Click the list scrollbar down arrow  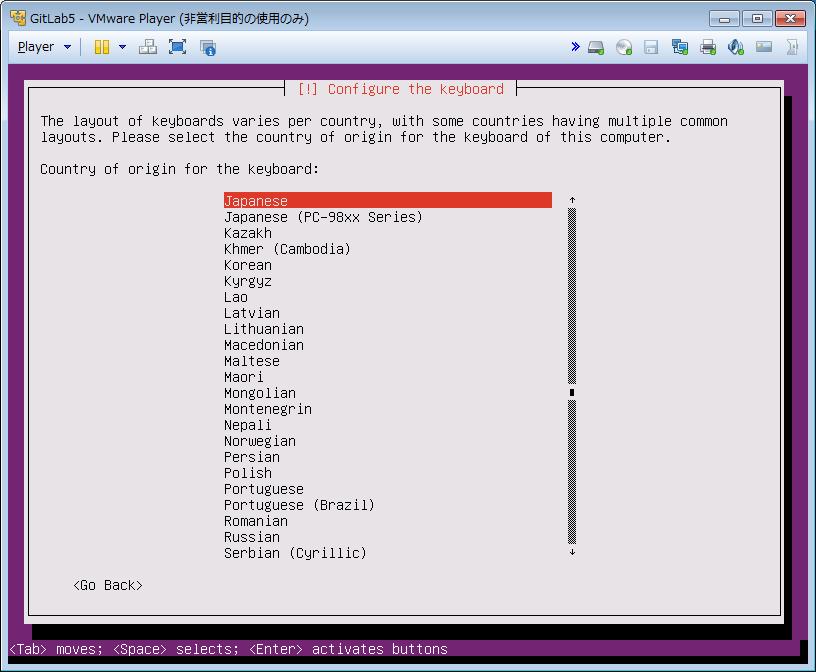pos(572,552)
